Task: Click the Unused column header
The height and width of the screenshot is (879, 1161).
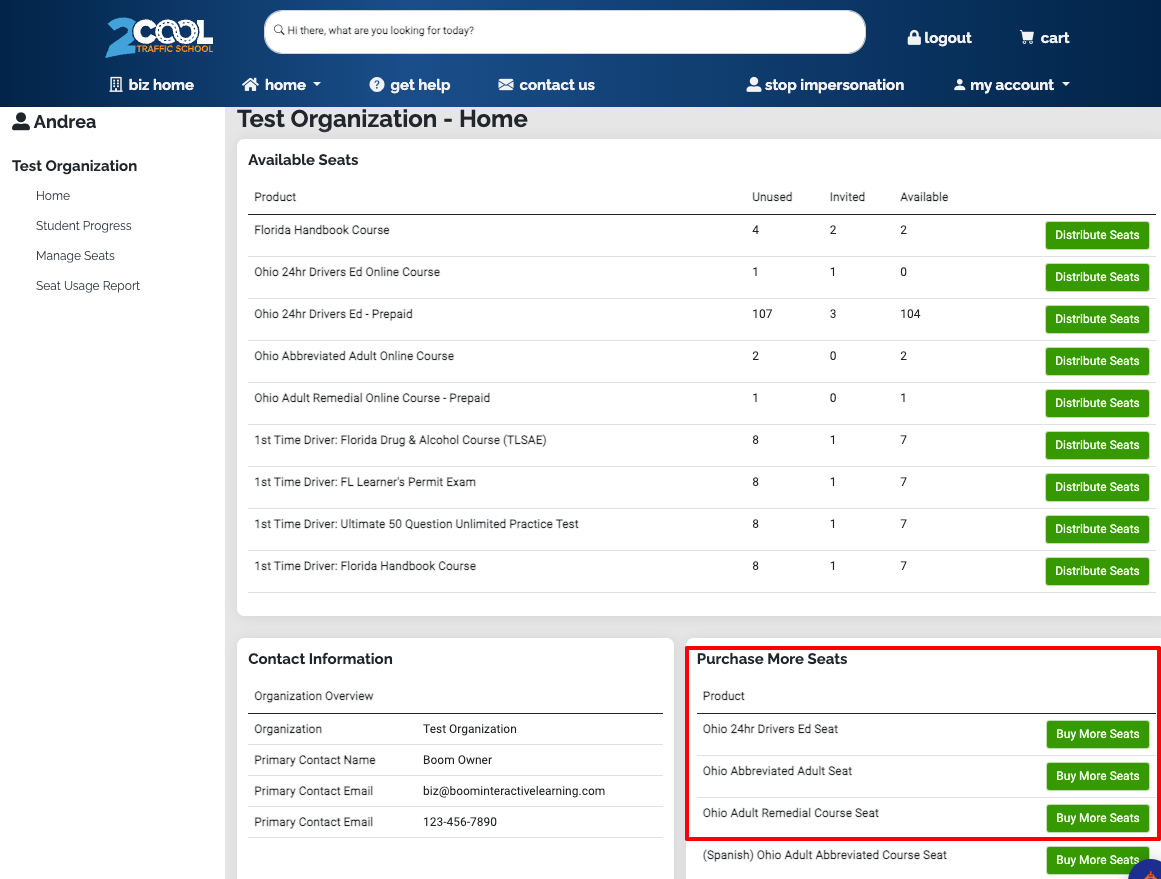Action: tap(772, 197)
